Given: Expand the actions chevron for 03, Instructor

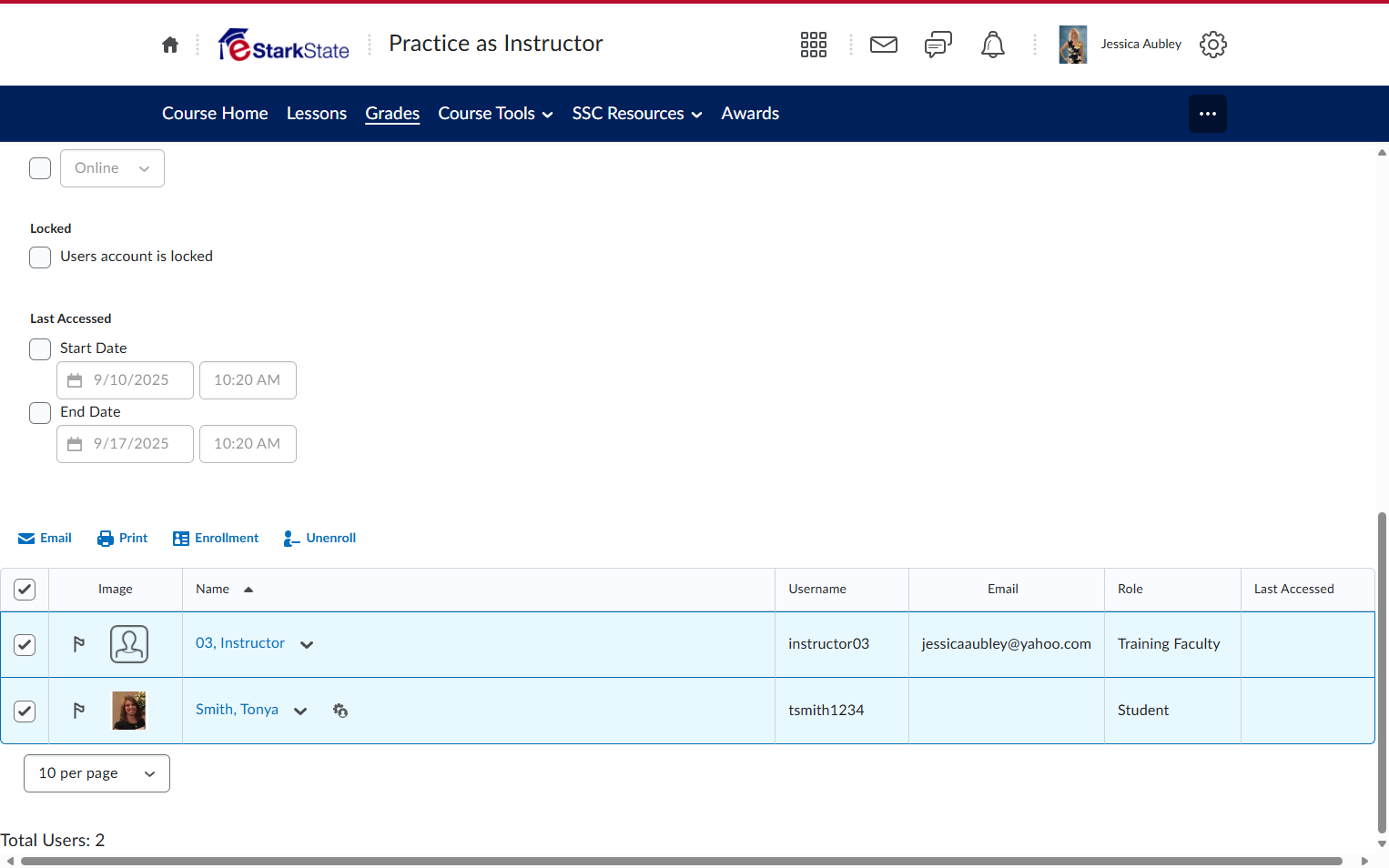Looking at the screenshot, I should point(307,645).
